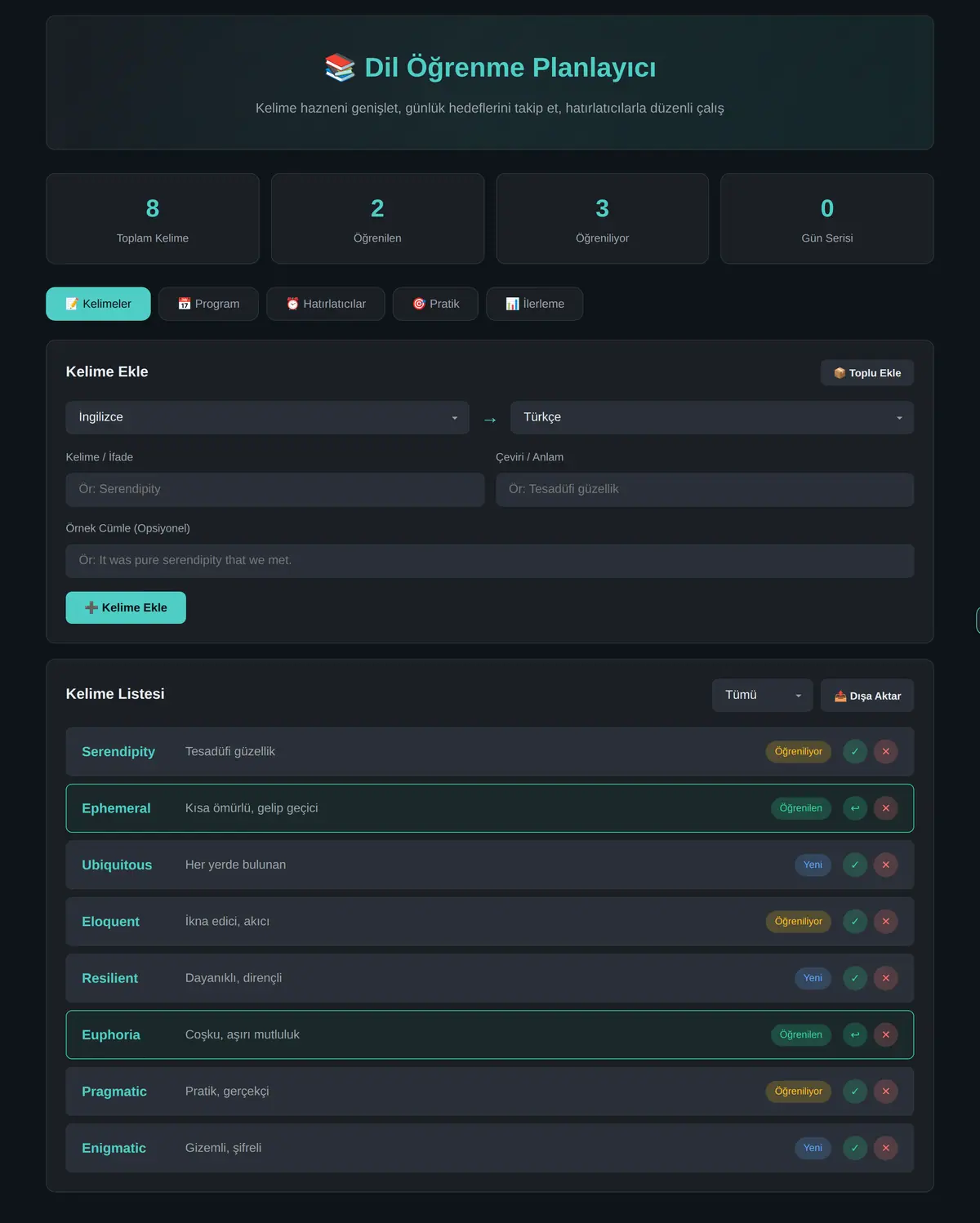Image resolution: width=980 pixels, height=1223 pixels.
Task: Click the Gün Serisi stat card
Action: point(827,219)
